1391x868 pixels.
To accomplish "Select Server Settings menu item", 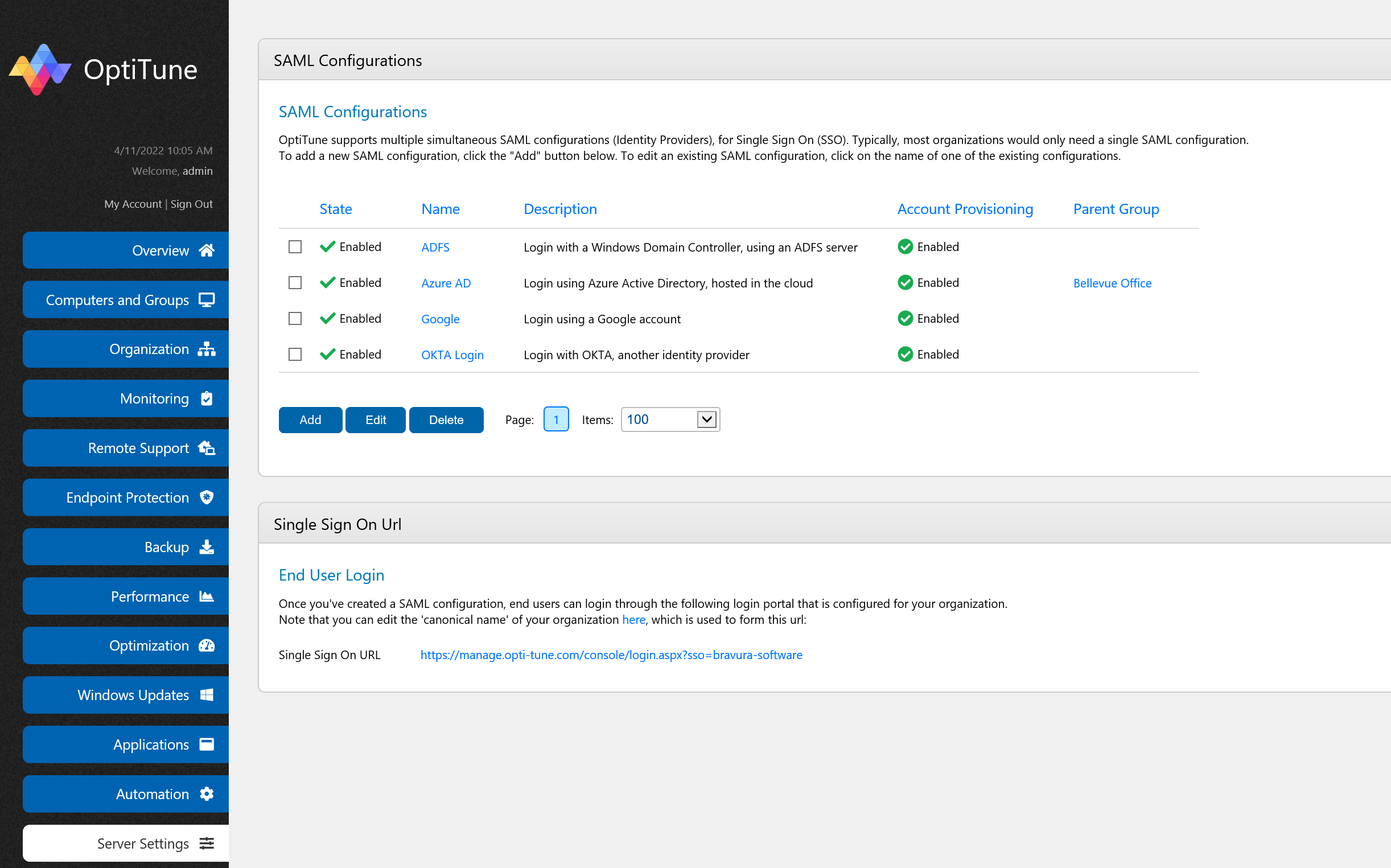I will point(126,844).
